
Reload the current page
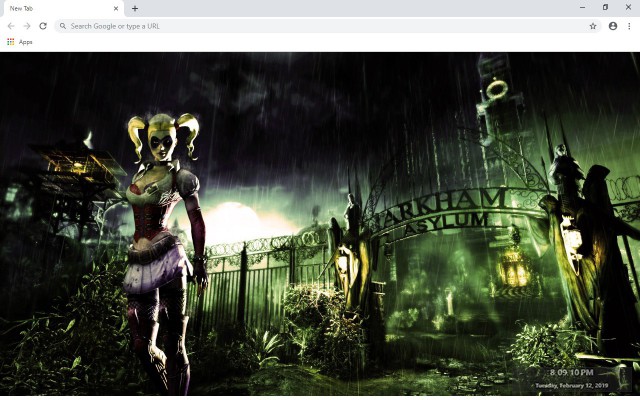[43, 26]
